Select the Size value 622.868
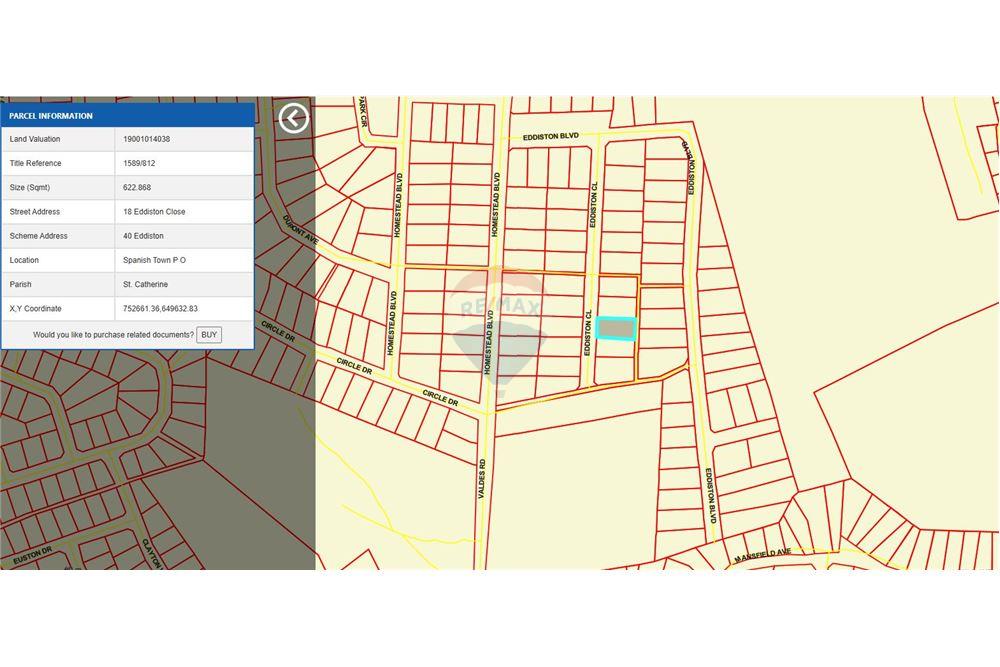This screenshot has width=1000, height=667. point(137,188)
